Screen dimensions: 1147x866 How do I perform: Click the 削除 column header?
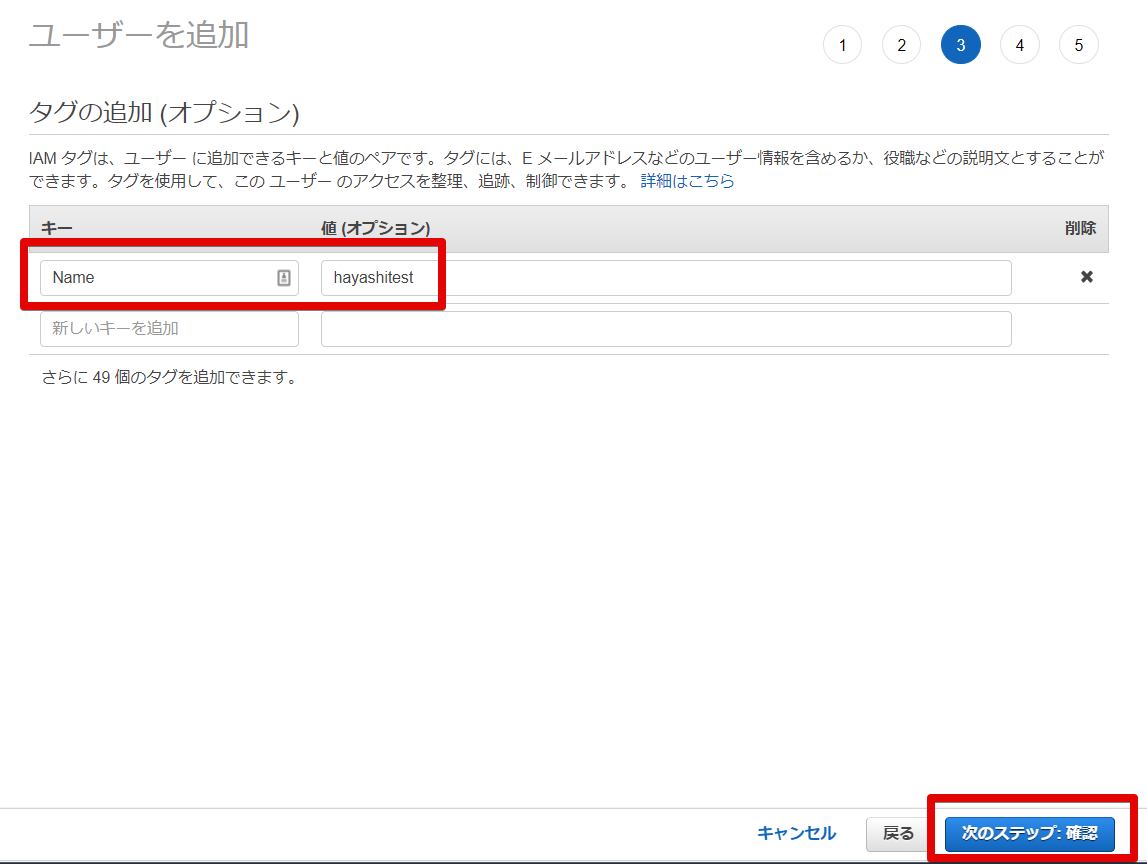click(1080, 228)
